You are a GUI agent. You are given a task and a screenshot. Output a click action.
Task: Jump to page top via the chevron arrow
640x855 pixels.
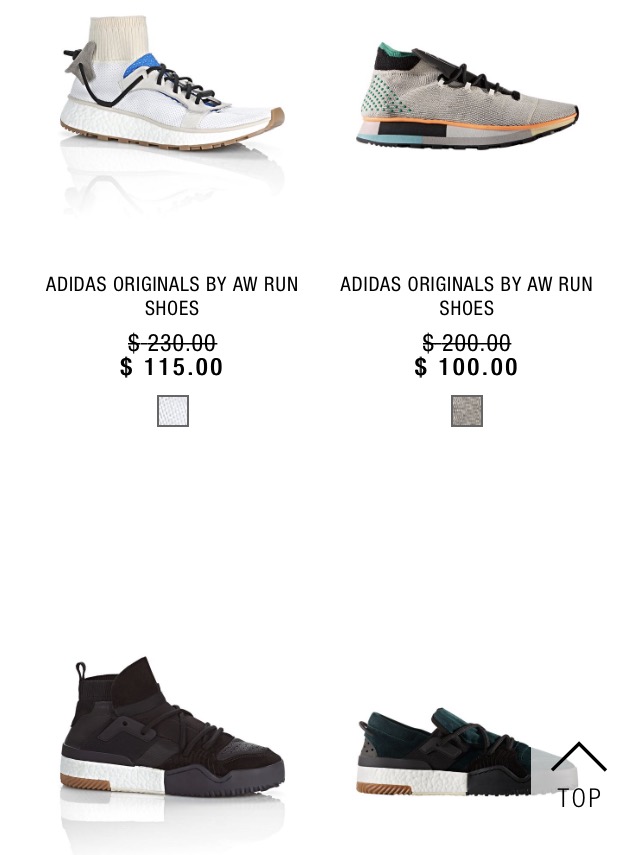578,757
